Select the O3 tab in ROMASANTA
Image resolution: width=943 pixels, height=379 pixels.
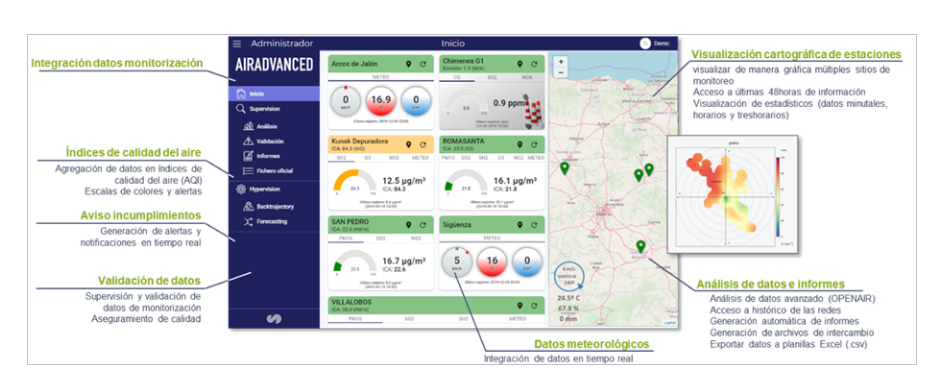click(x=500, y=158)
